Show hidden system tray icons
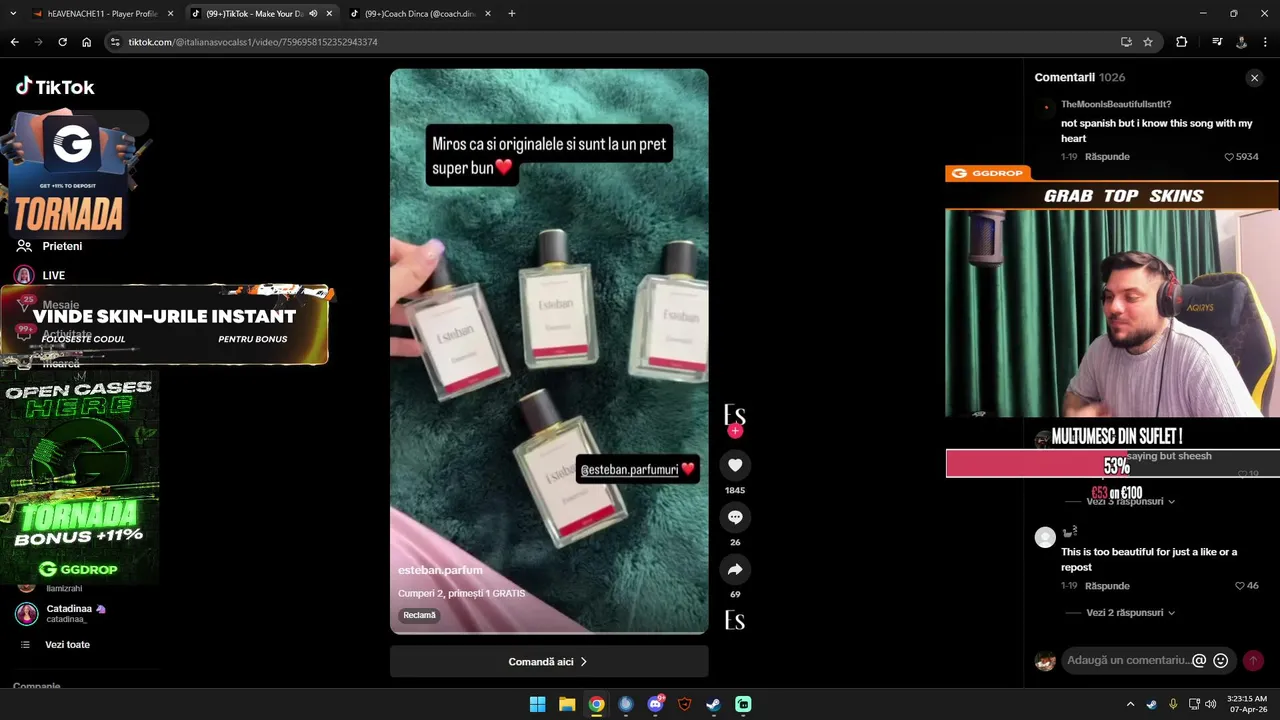Image resolution: width=1280 pixels, height=720 pixels. coord(1131,704)
